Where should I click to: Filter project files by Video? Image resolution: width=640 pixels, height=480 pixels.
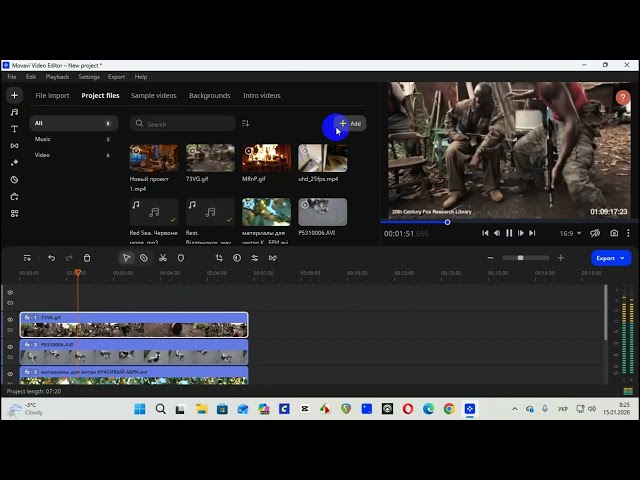point(73,155)
